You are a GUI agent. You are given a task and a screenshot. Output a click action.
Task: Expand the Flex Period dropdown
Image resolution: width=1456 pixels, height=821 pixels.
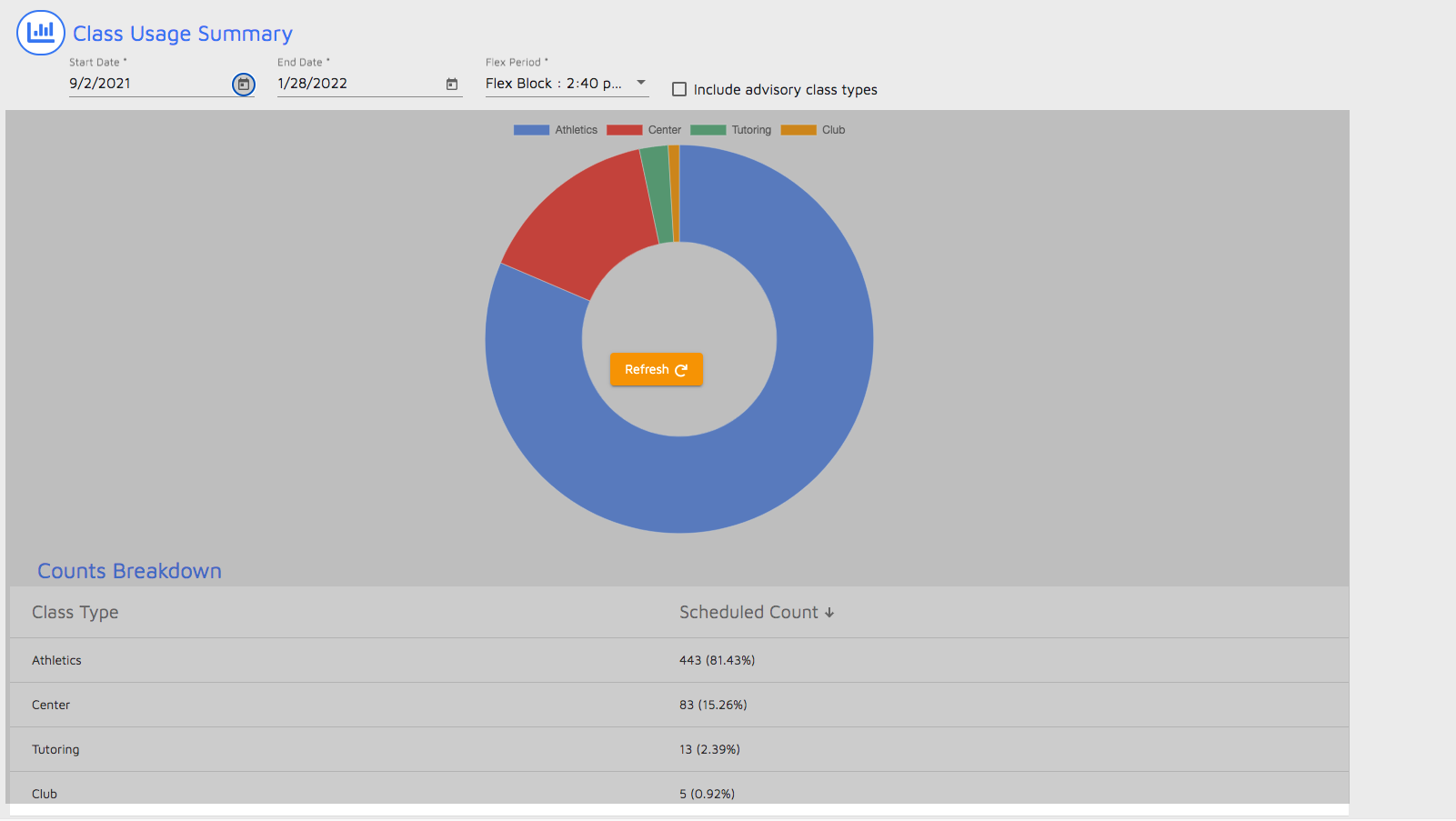(x=640, y=83)
